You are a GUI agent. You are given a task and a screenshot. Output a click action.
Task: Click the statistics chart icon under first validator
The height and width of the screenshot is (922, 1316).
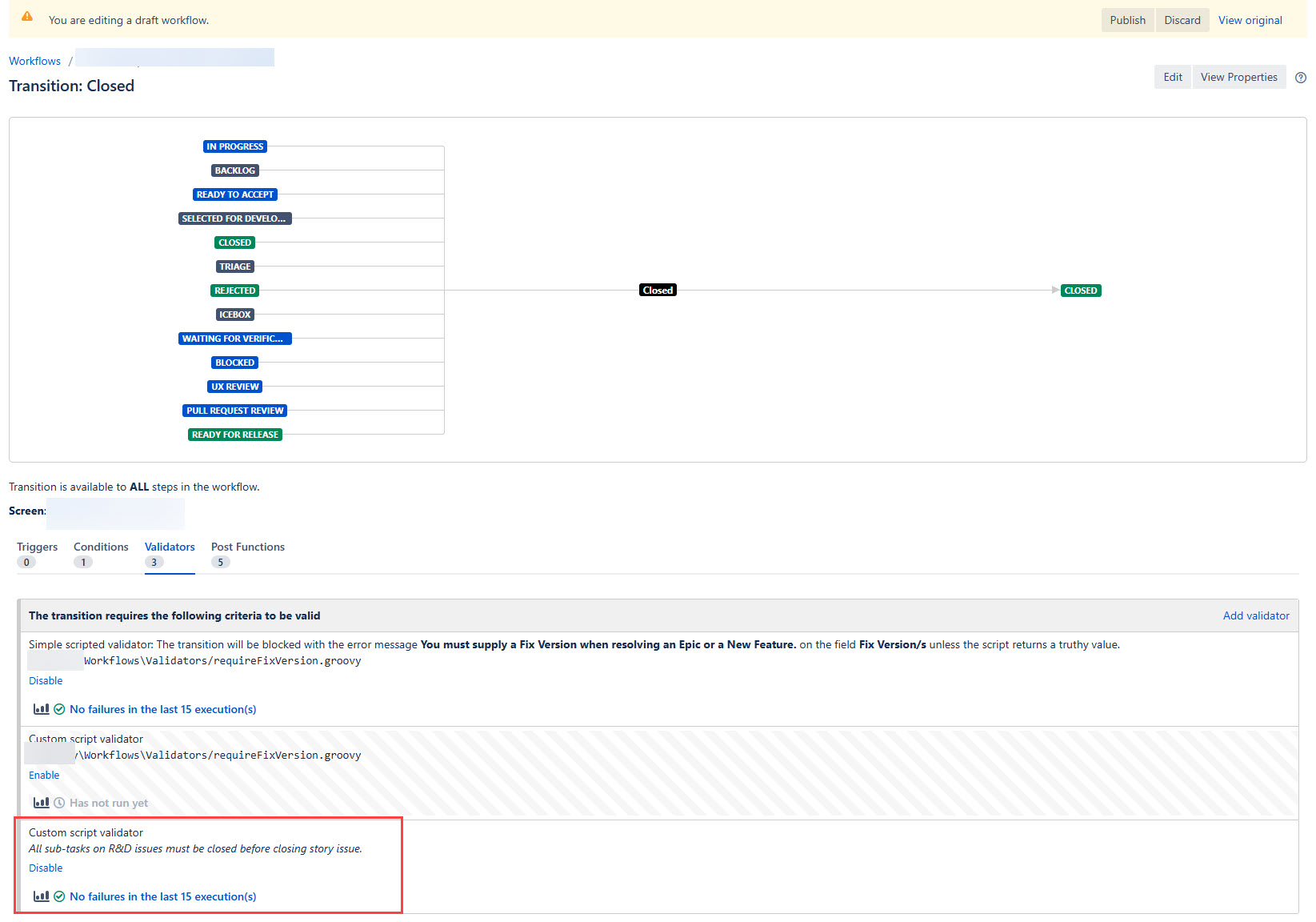(41, 709)
